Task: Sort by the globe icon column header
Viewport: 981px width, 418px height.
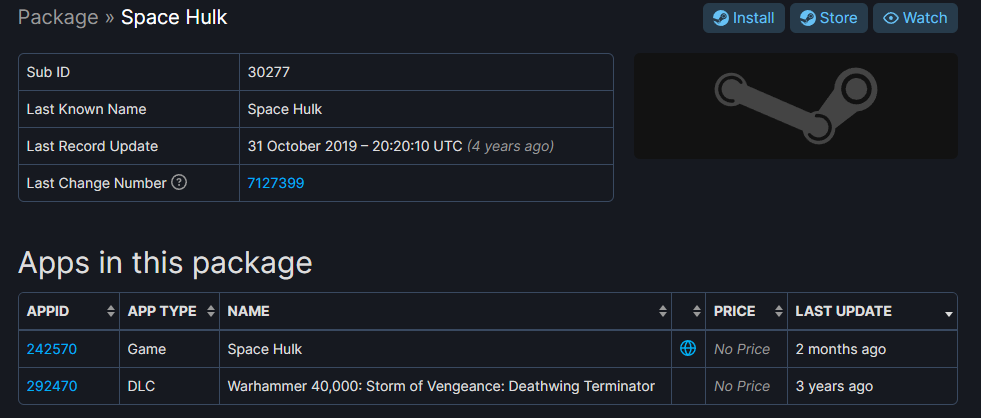Action: point(688,311)
